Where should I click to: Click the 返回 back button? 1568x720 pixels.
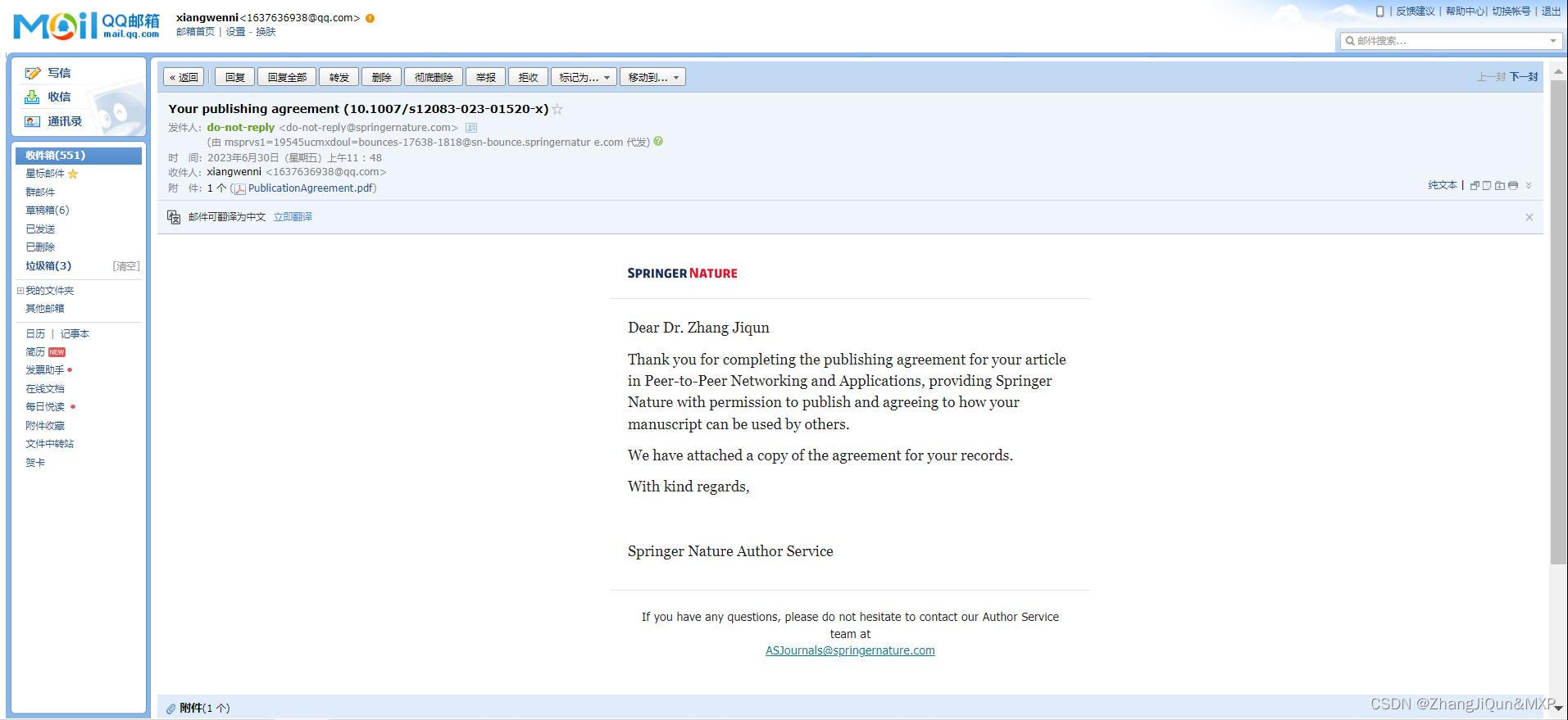[184, 77]
